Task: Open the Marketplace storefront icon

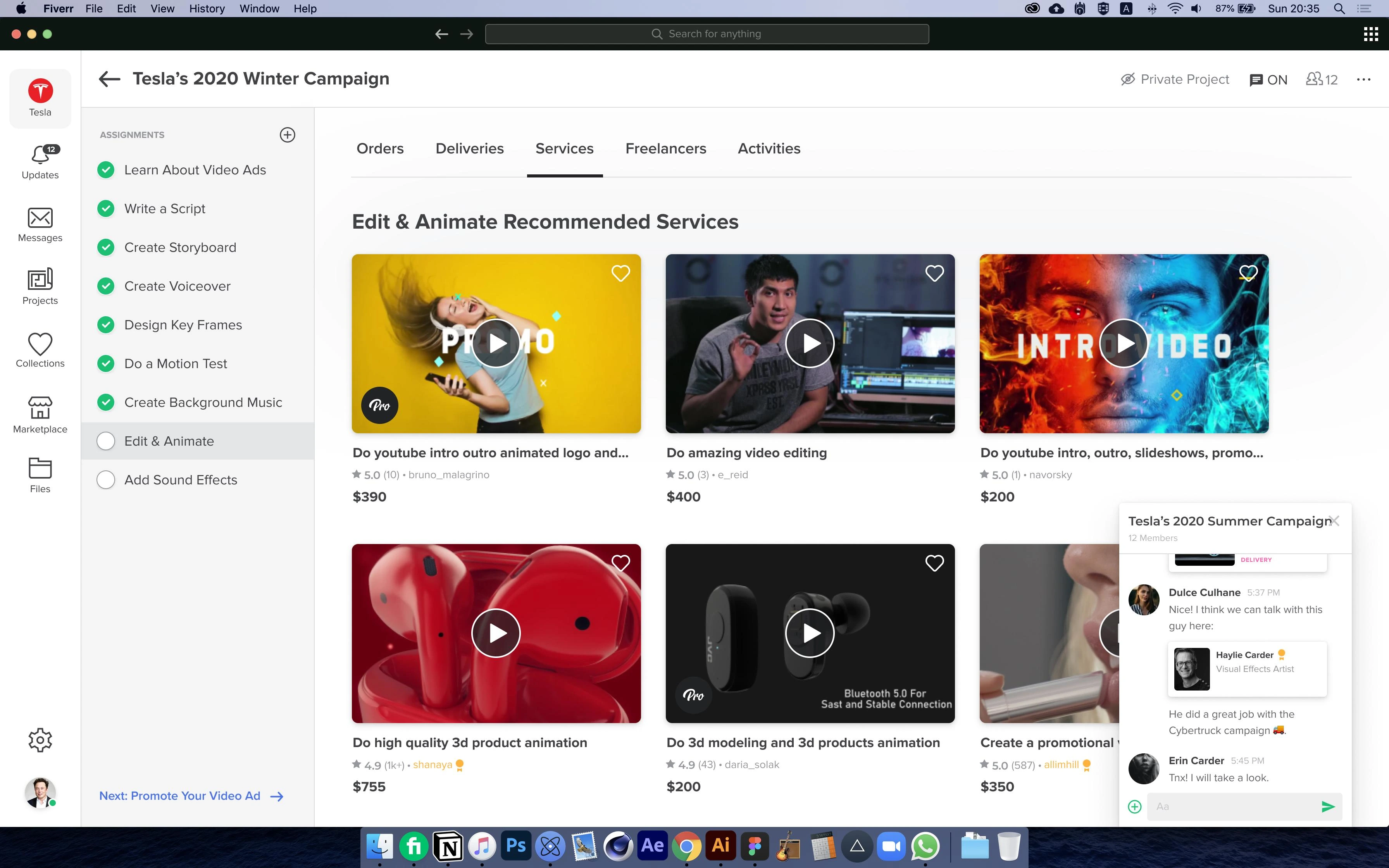Action: (x=40, y=408)
